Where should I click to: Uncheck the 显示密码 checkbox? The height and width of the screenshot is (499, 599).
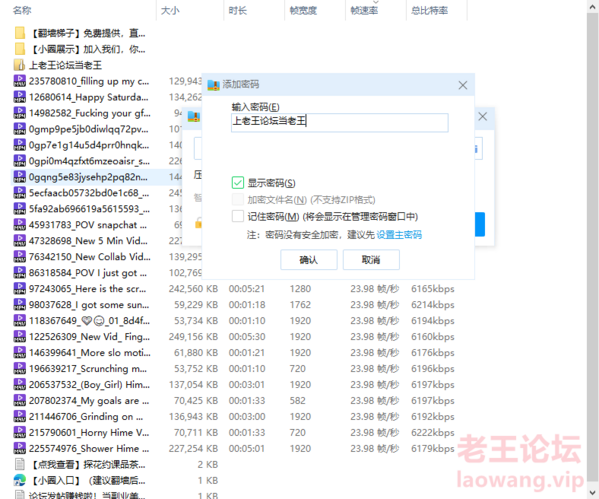238,183
